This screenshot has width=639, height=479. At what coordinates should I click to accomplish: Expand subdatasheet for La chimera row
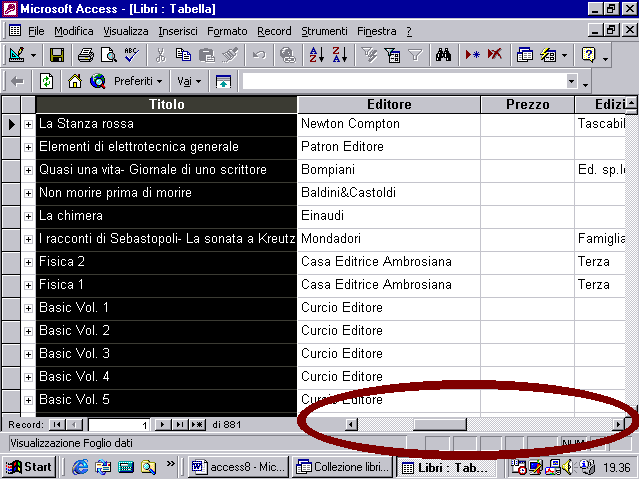(28, 216)
